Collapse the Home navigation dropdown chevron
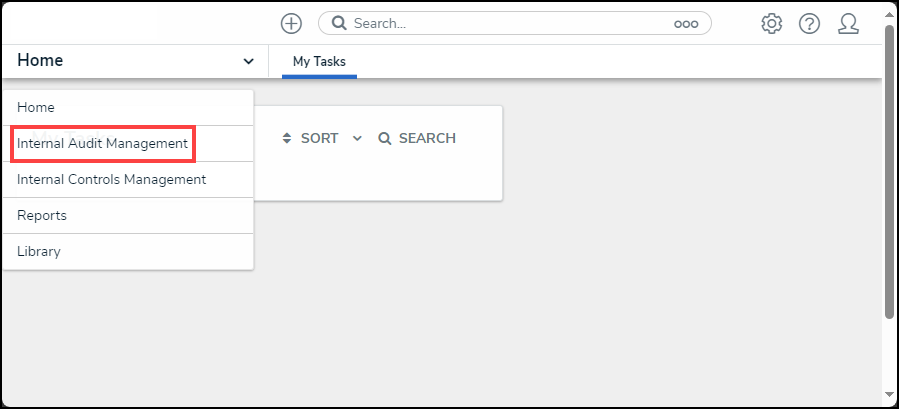The image size is (899, 409). coord(248,62)
